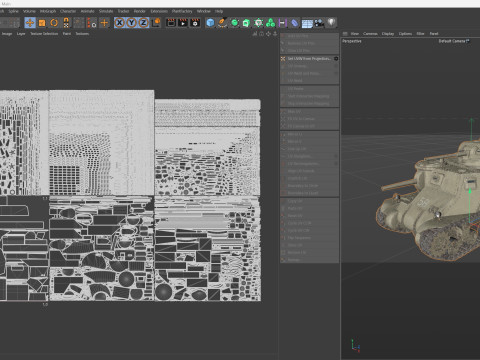This screenshot has width=480, height=360.
Task: Open the spline pen tool icon
Action: [222, 23]
